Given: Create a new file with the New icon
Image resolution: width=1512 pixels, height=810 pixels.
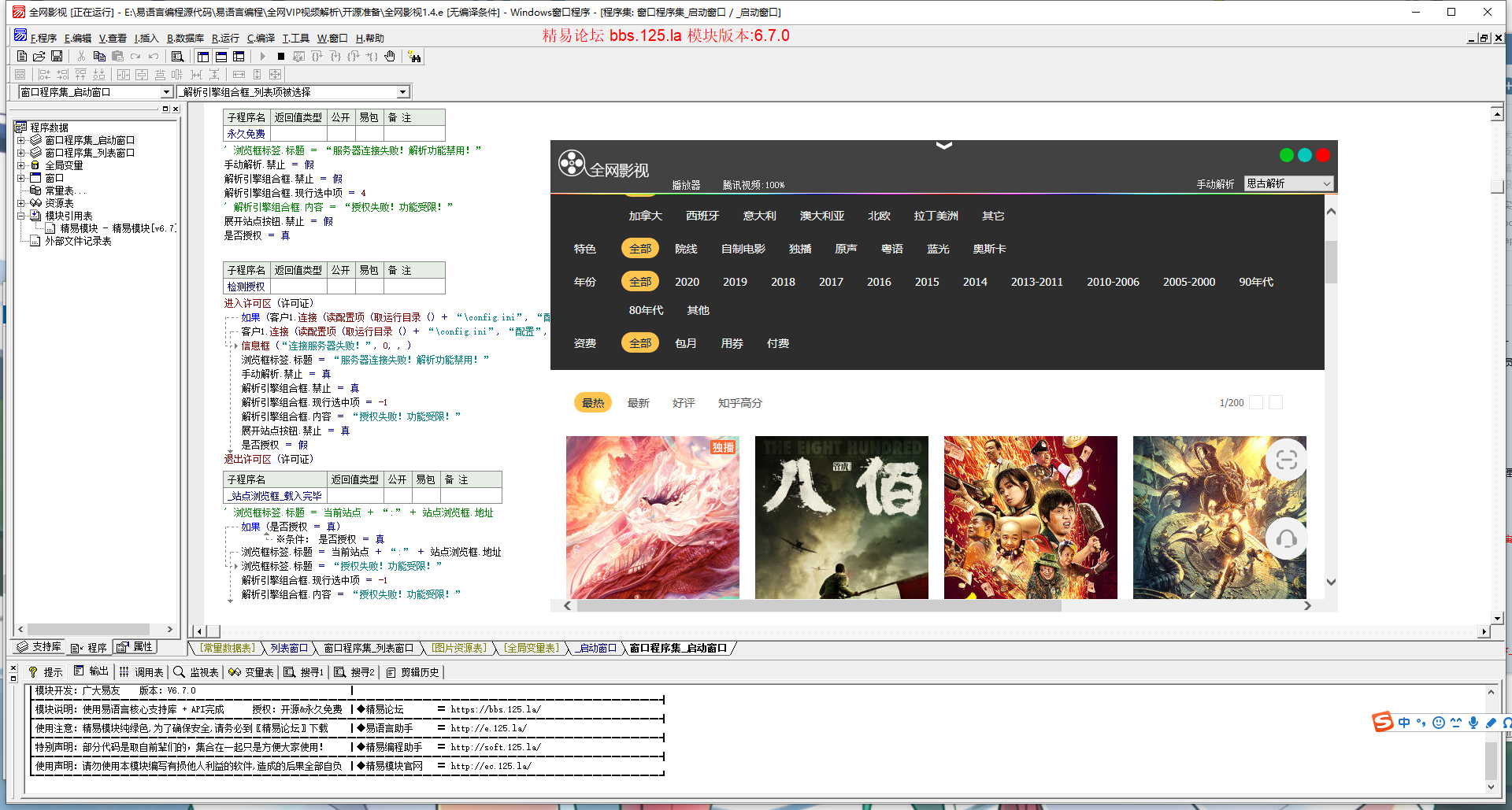Looking at the screenshot, I should tap(21, 57).
